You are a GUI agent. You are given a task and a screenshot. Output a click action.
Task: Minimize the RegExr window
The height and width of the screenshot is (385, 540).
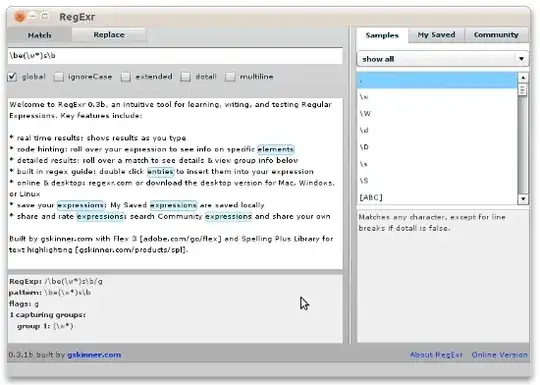pos(33,16)
